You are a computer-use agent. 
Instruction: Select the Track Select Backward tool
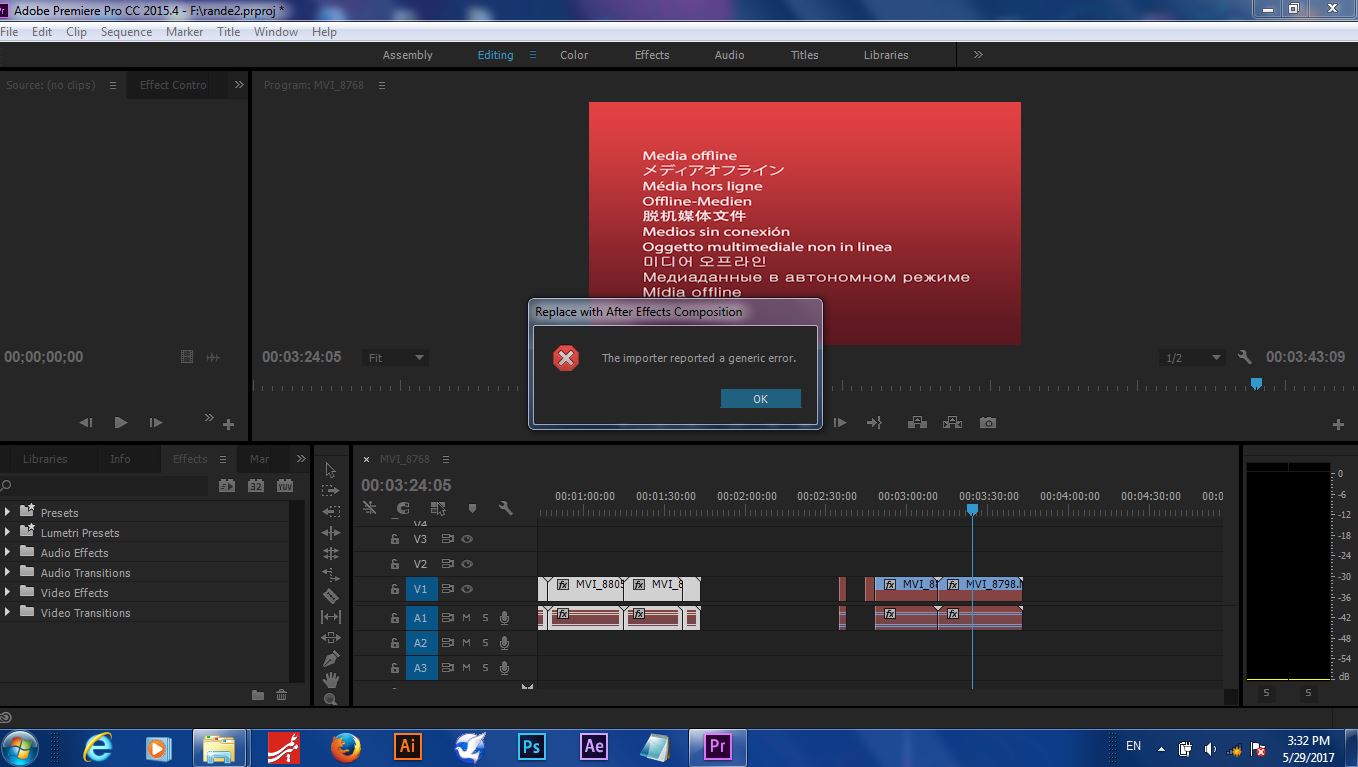(x=331, y=512)
